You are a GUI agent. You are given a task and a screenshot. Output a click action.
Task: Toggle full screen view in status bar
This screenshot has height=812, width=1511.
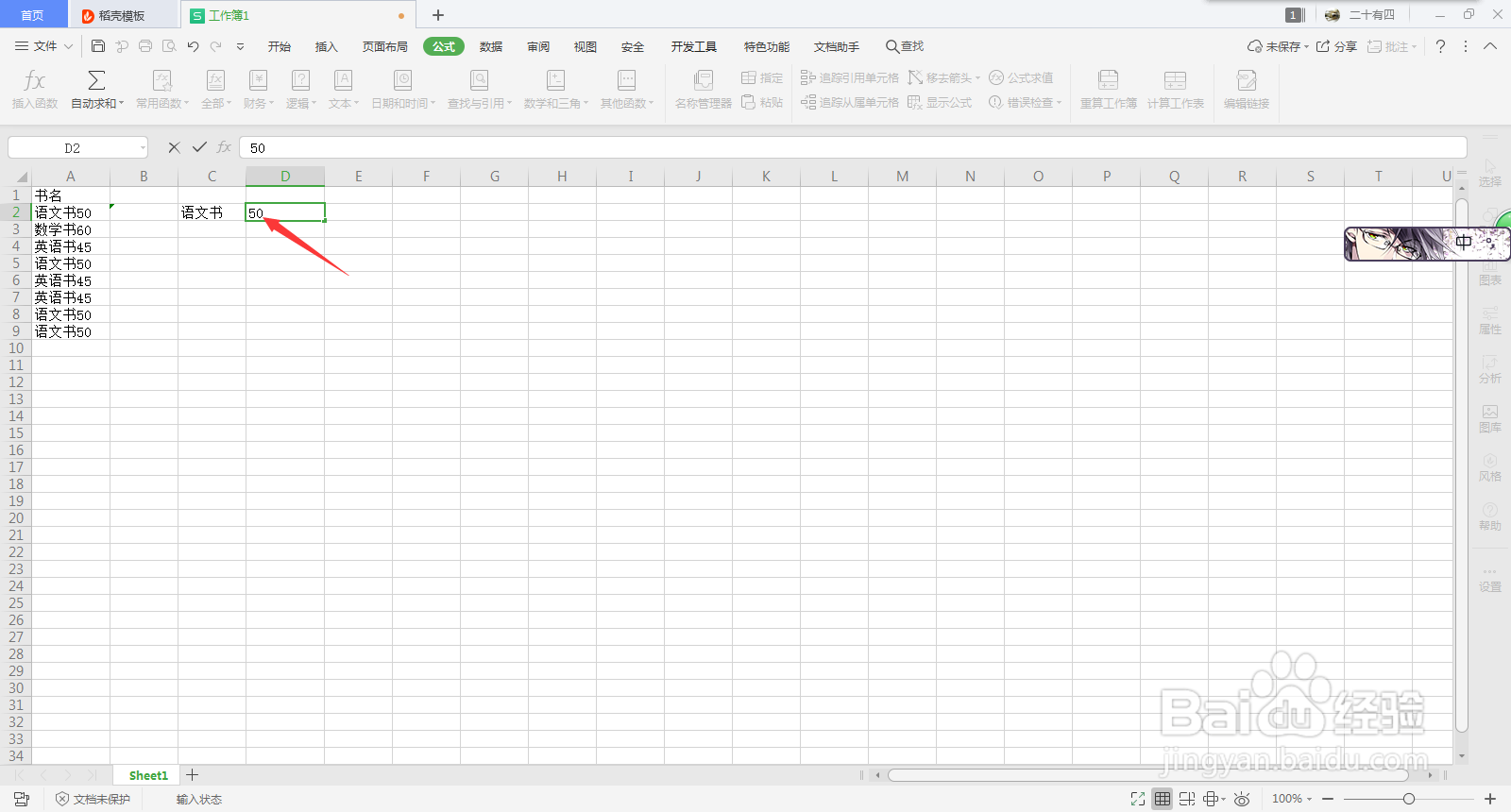[x=1138, y=799]
